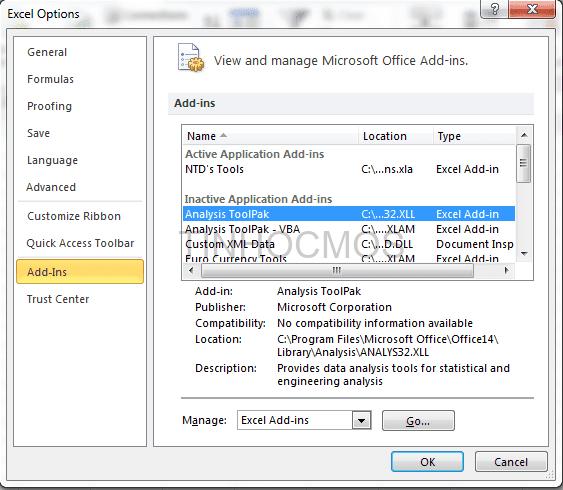Click the horizontal scroll right arrow

(507, 270)
